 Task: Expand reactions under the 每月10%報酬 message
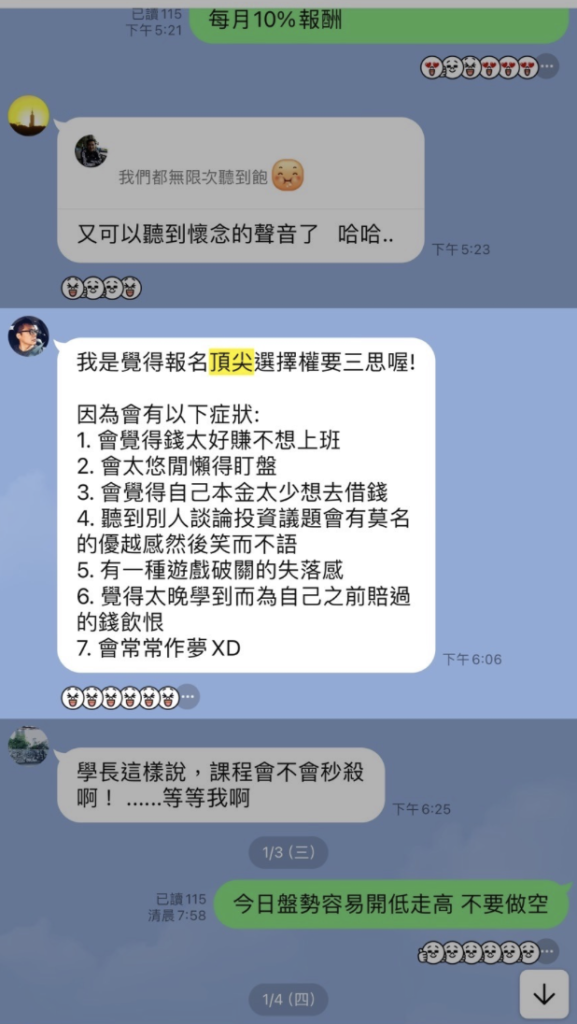pyautogui.click(x=549, y=67)
